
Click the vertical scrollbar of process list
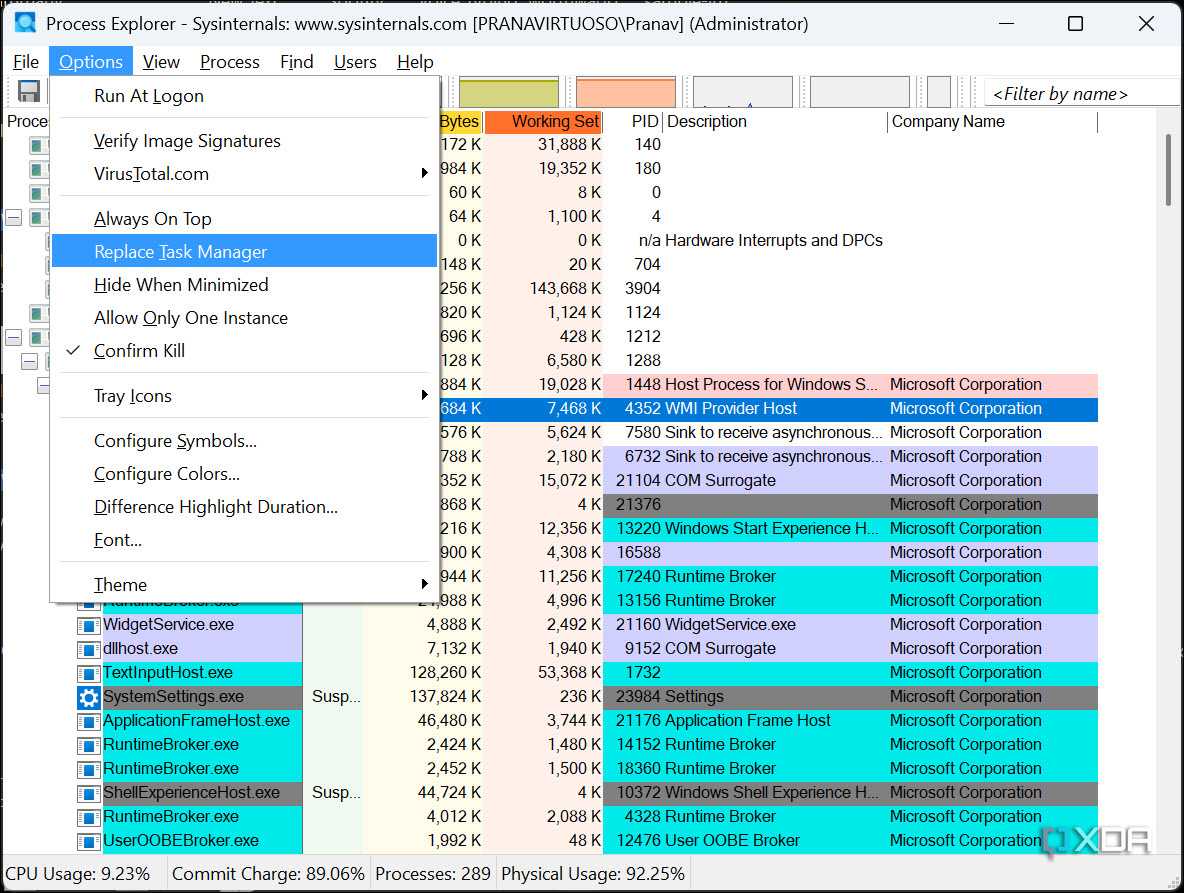[x=1168, y=170]
